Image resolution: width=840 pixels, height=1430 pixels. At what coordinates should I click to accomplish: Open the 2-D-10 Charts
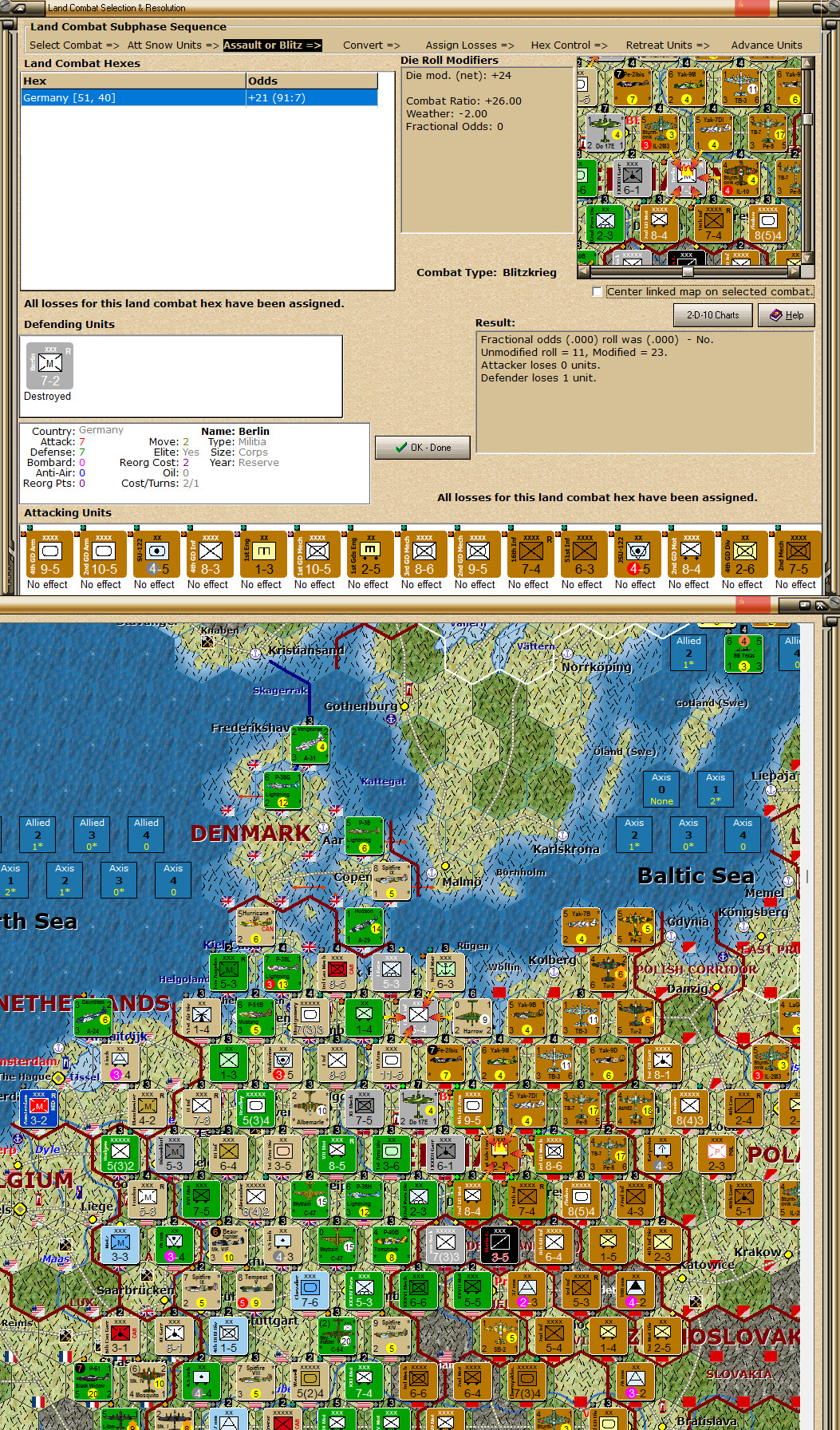point(713,315)
